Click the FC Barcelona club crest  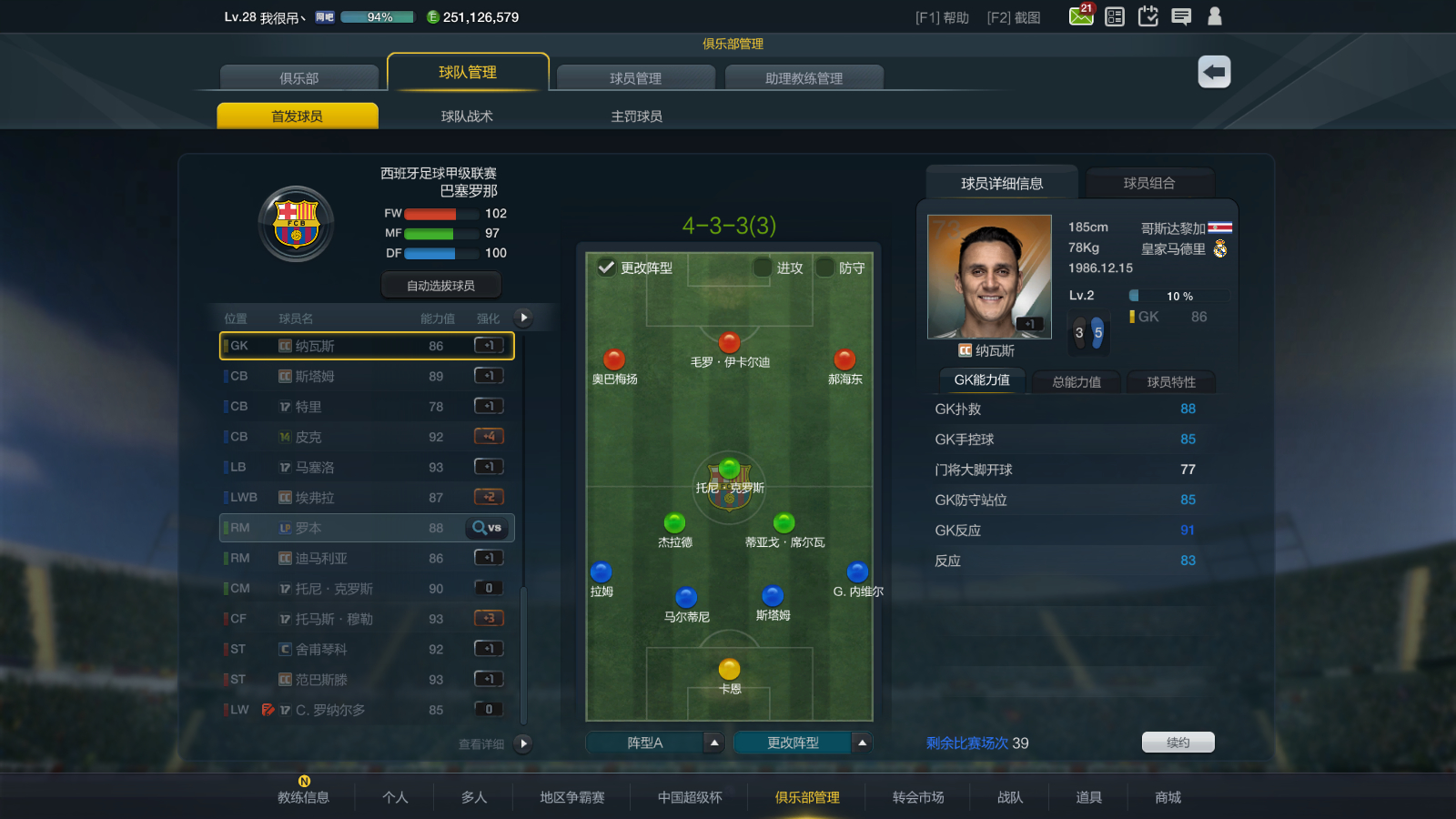[296, 224]
